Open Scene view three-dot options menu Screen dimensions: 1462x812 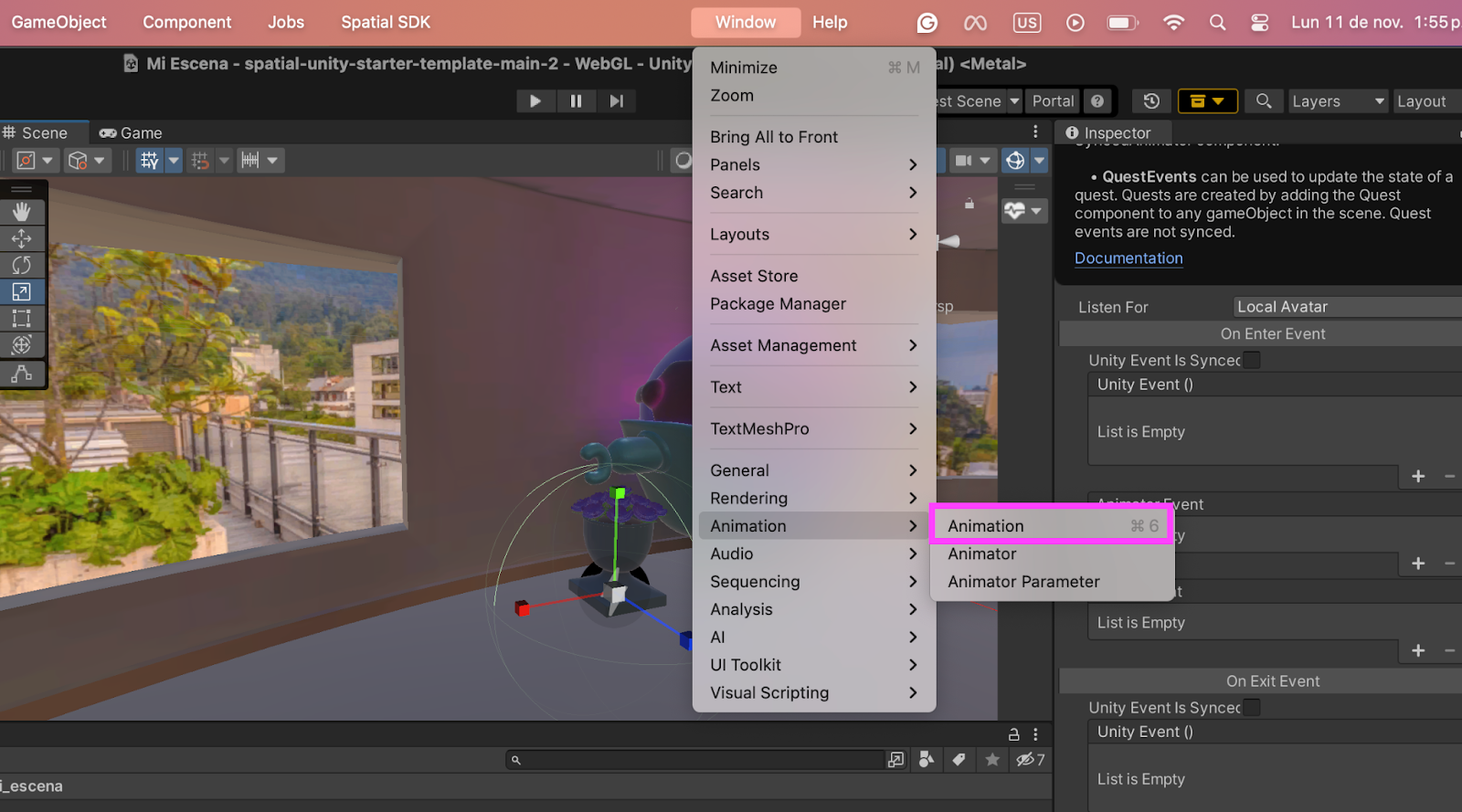(x=1035, y=132)
